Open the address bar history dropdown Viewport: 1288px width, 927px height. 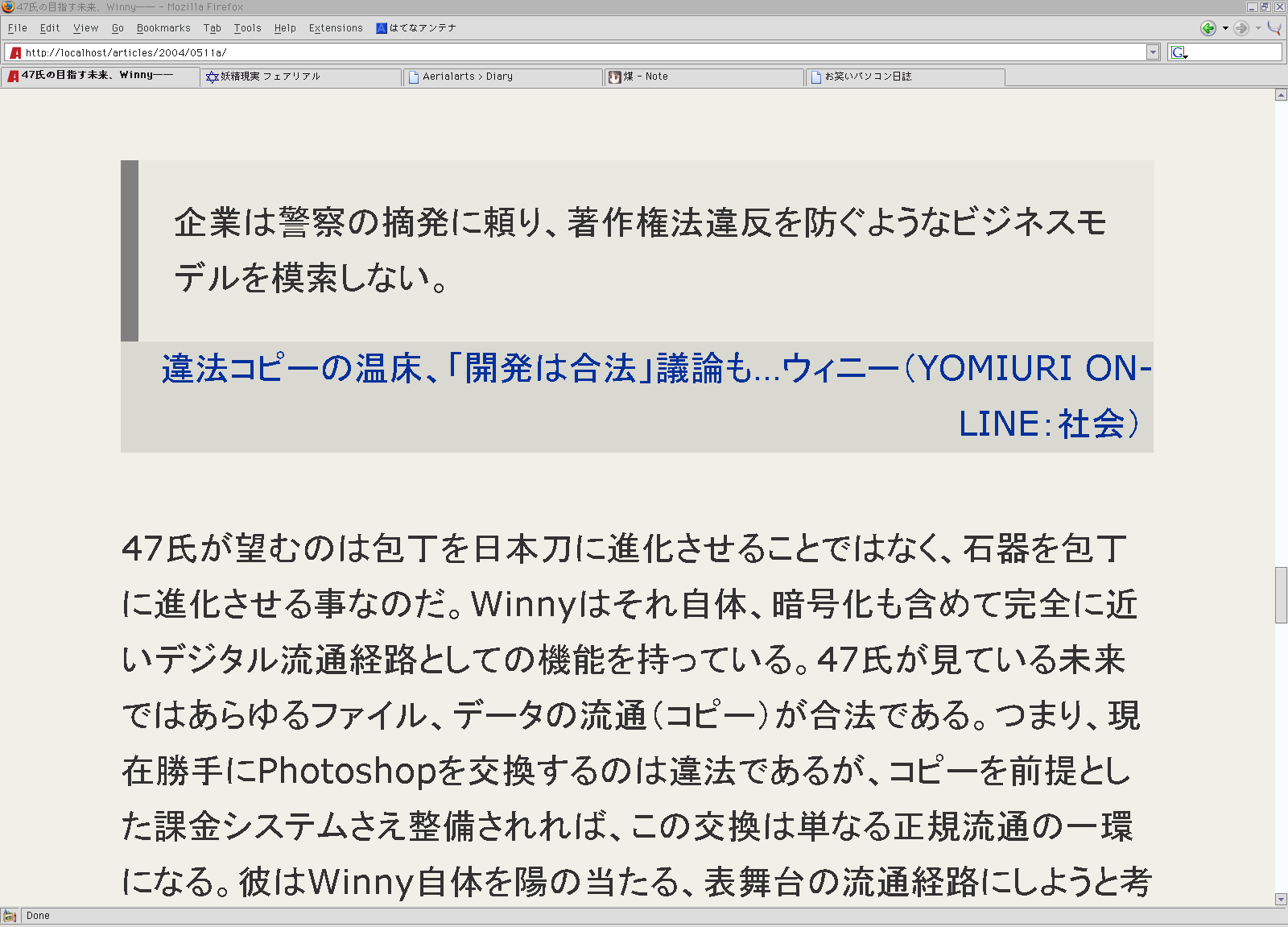(x=1153, y=52)
